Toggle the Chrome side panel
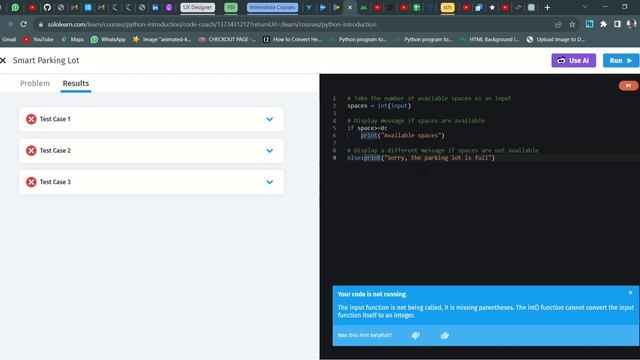This screenshot has height=360, width=640. coord(617,24)
